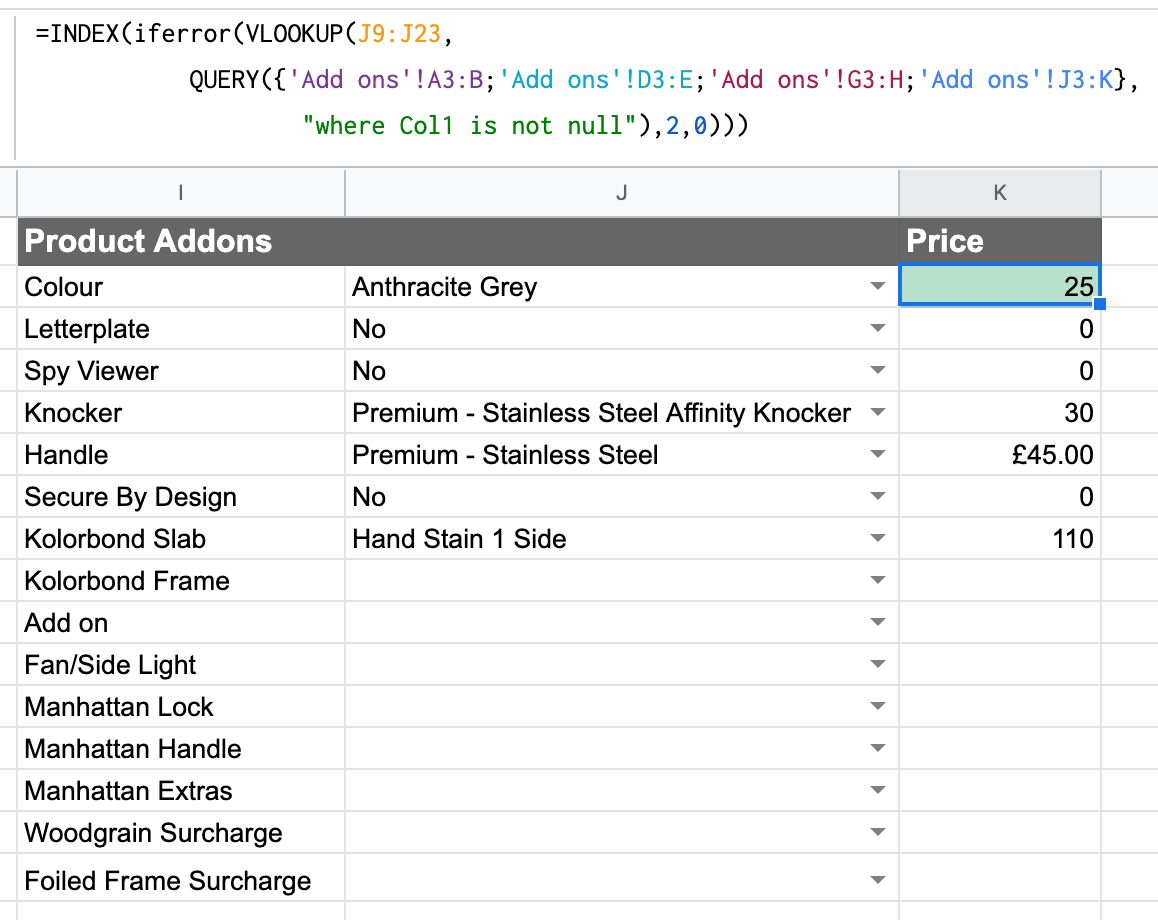Open the Secure By Design dropdown

tap(878, 497)
